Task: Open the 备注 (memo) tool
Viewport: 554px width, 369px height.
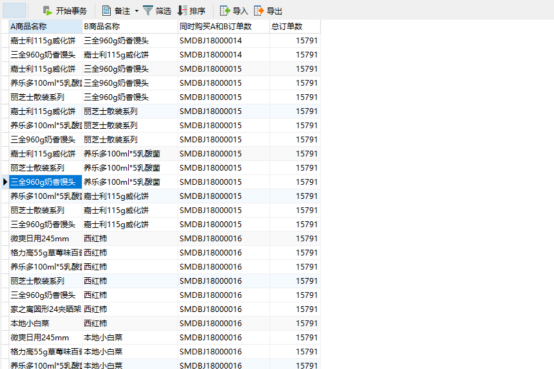Action: click(x=116, y=11)
